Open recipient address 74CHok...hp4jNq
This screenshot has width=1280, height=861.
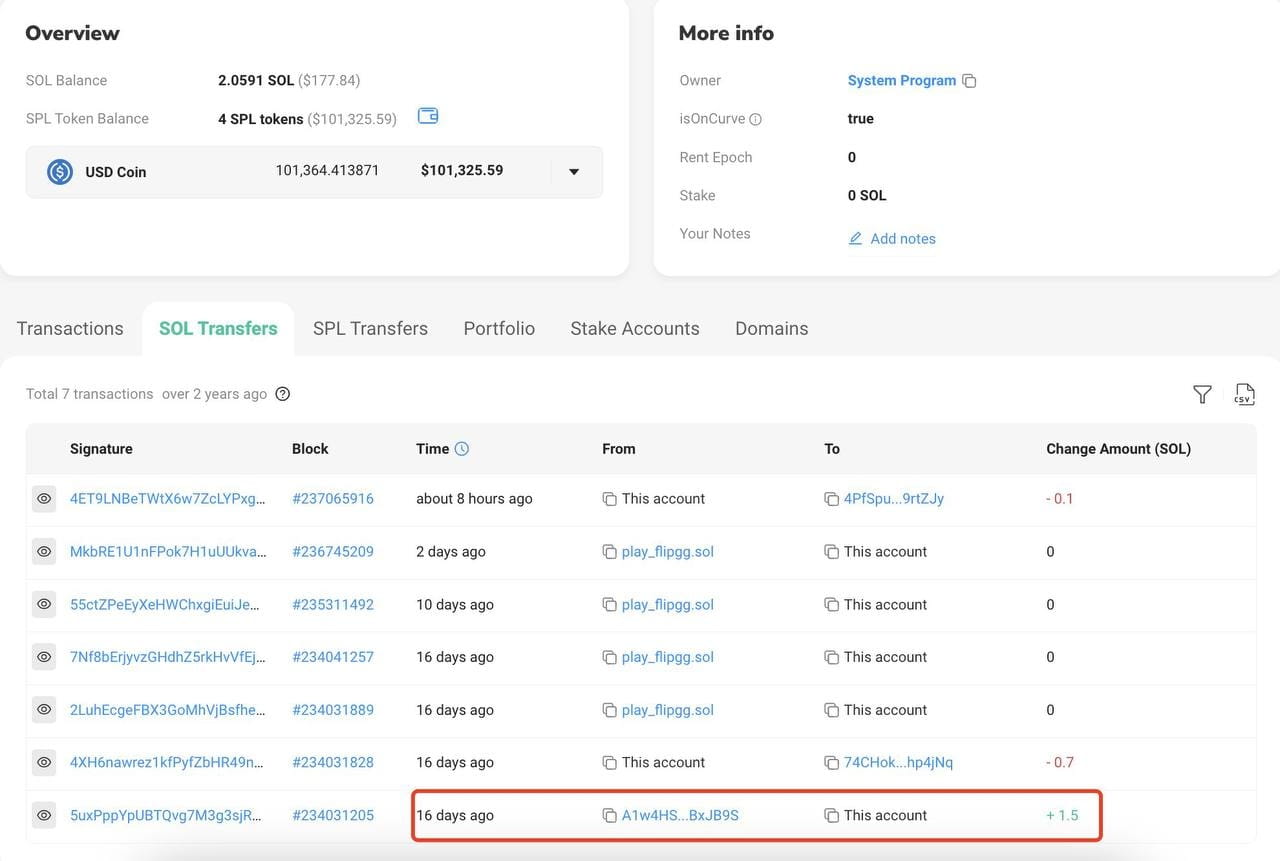coord(898,763)
